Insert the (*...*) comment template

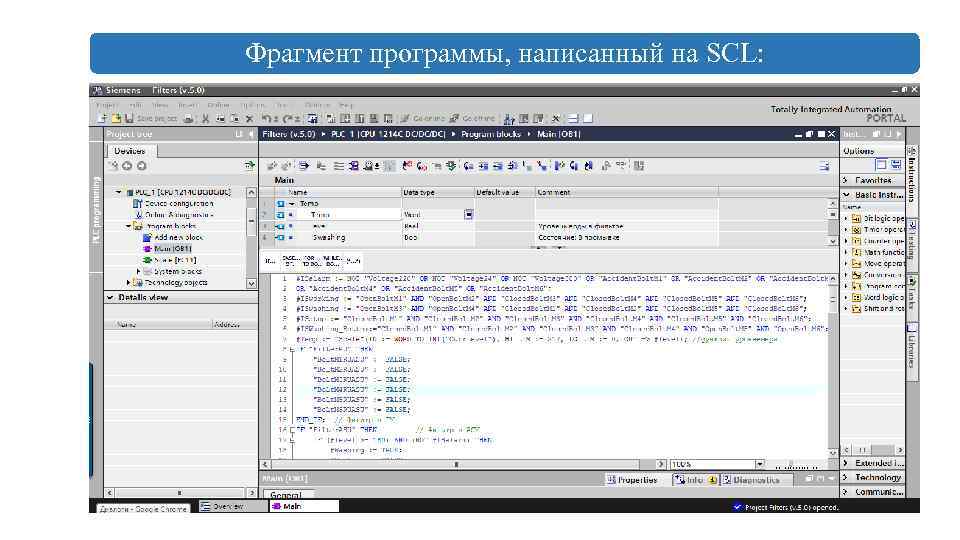click(353, 261)
